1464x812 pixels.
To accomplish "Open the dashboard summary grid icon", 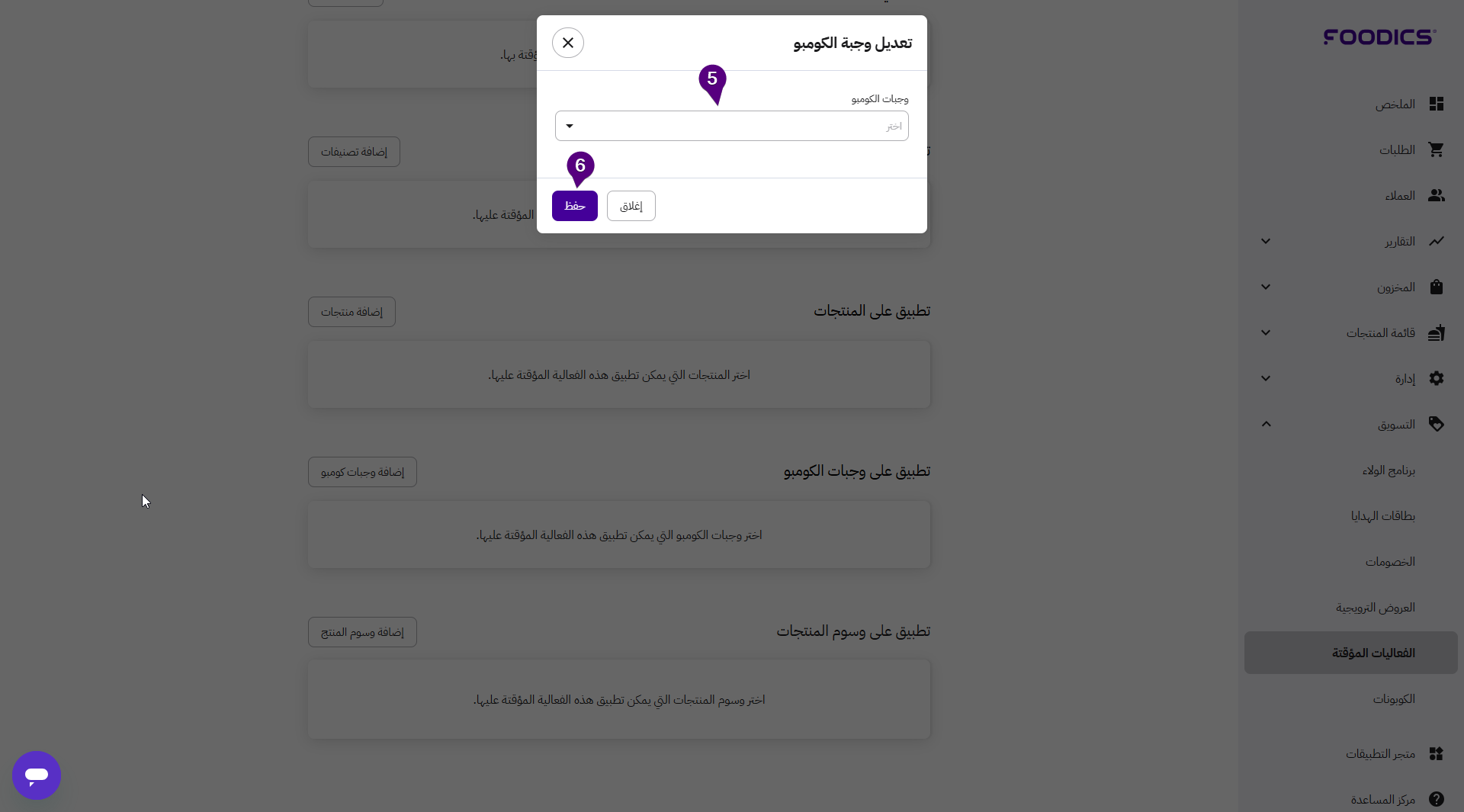I will [x=1437, y=104].
